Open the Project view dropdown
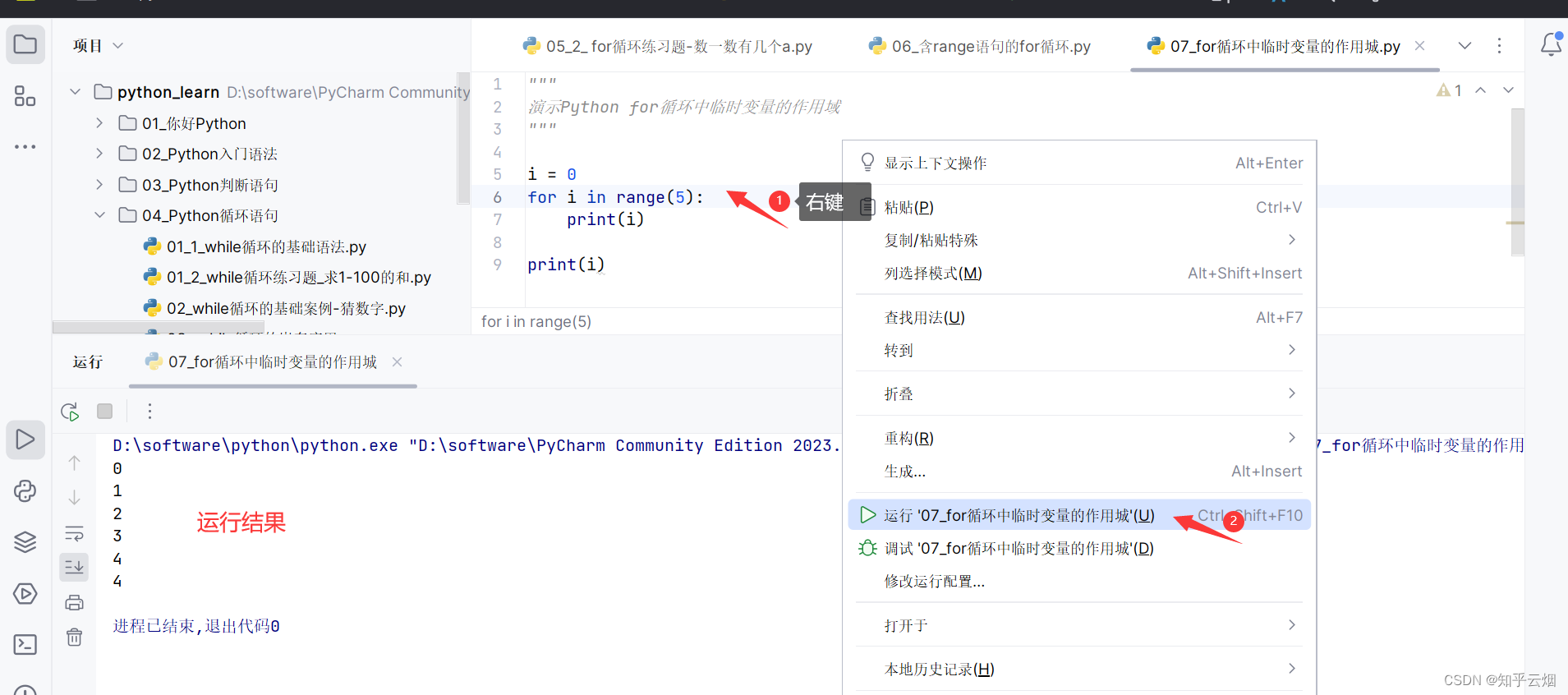1568x695 pixels. point(98,45)
